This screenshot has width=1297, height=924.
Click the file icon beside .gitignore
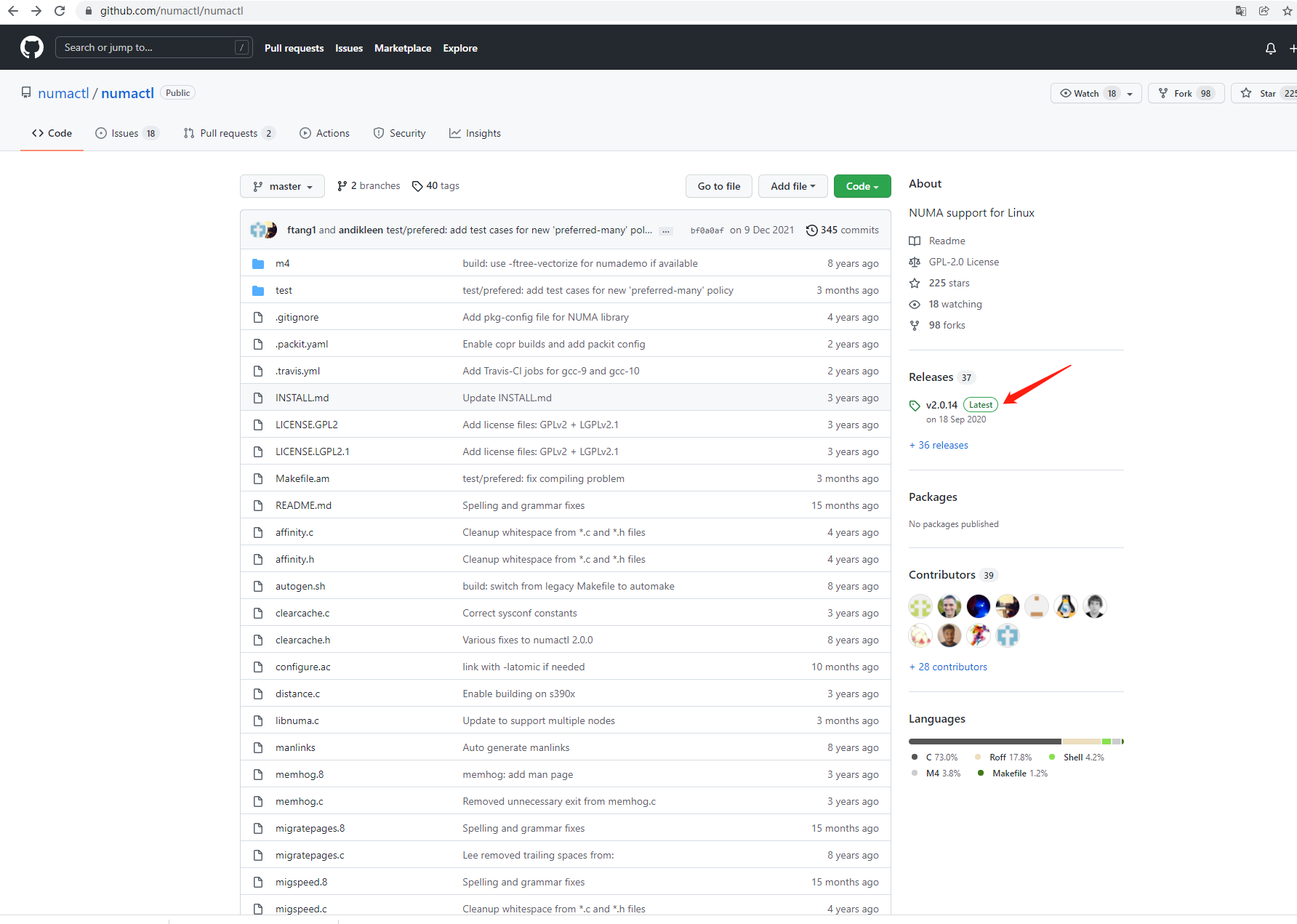258,317
